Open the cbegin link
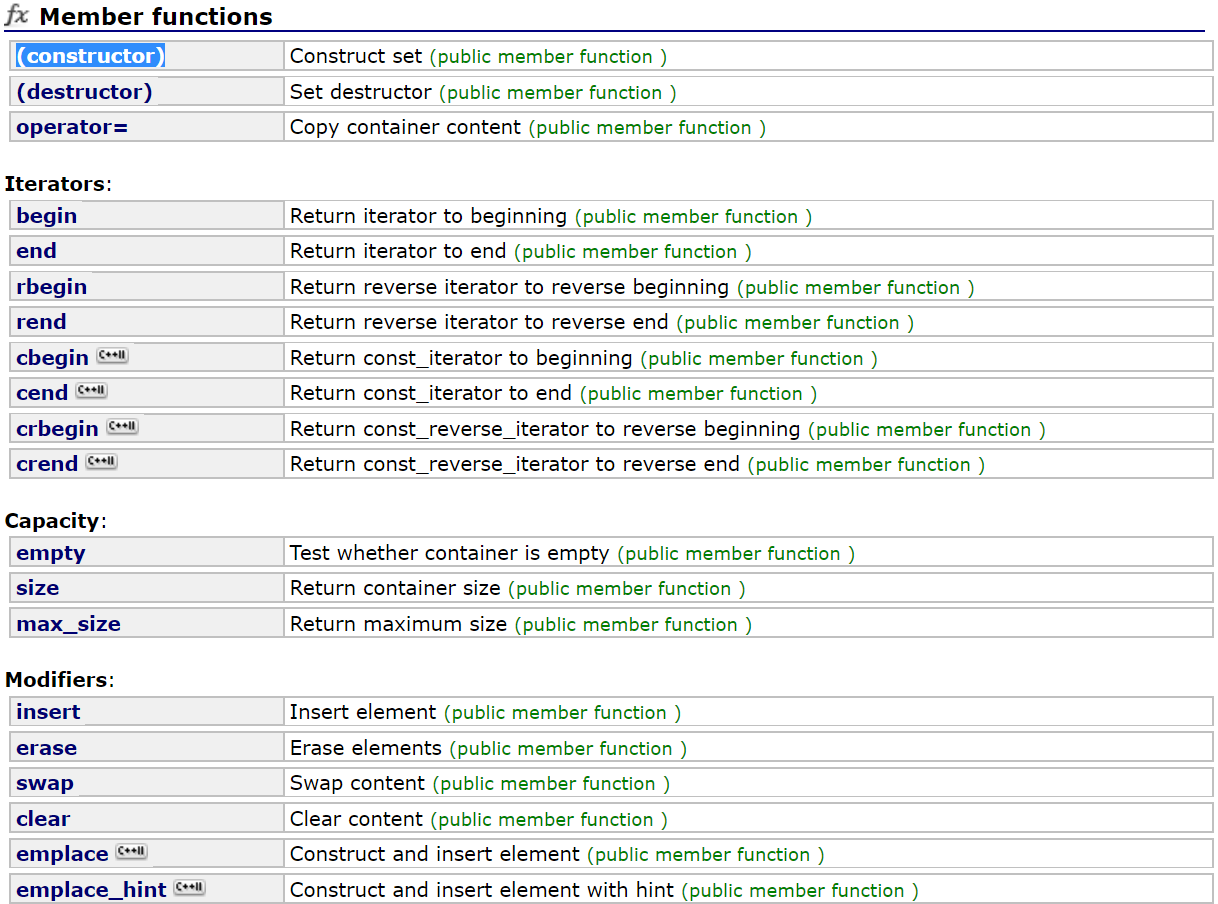The image size is (1218, 904). click(x=53, y=358)
